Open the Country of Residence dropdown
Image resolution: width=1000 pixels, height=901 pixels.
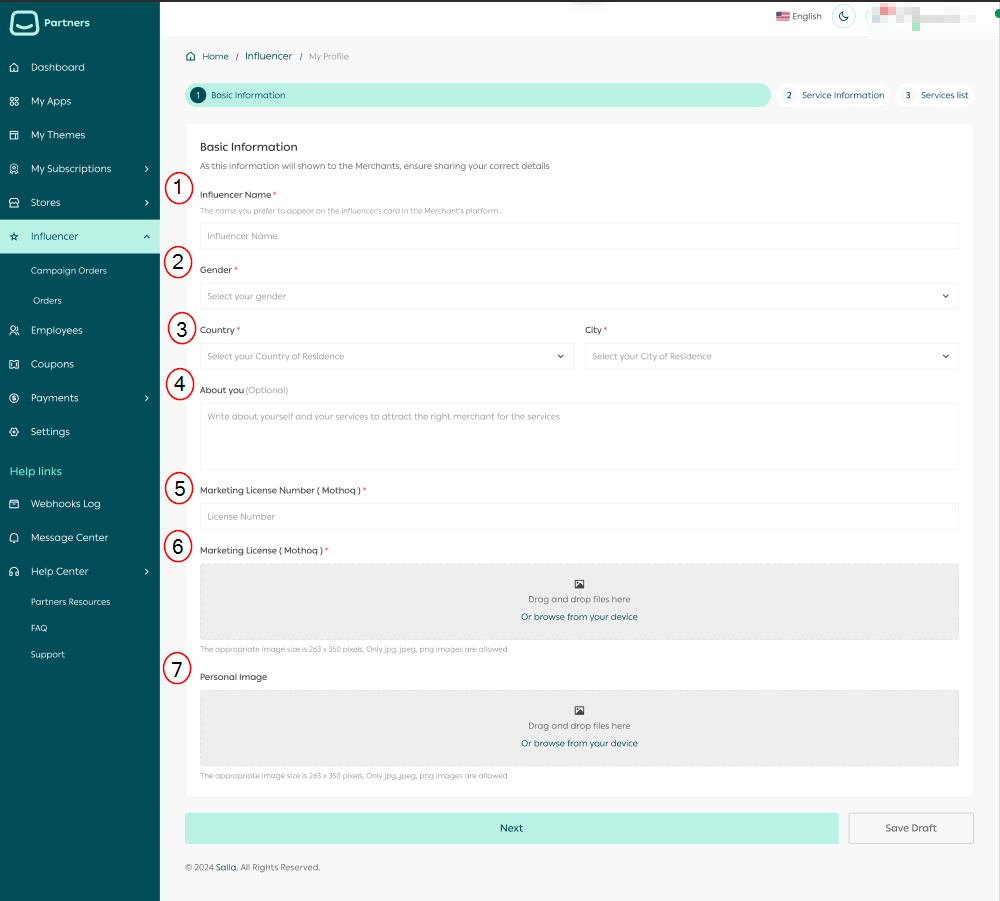386,356
